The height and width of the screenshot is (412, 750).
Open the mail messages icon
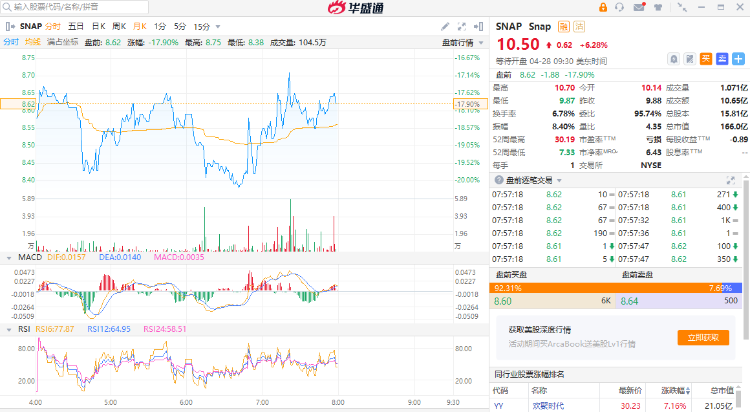click(639, 7)
